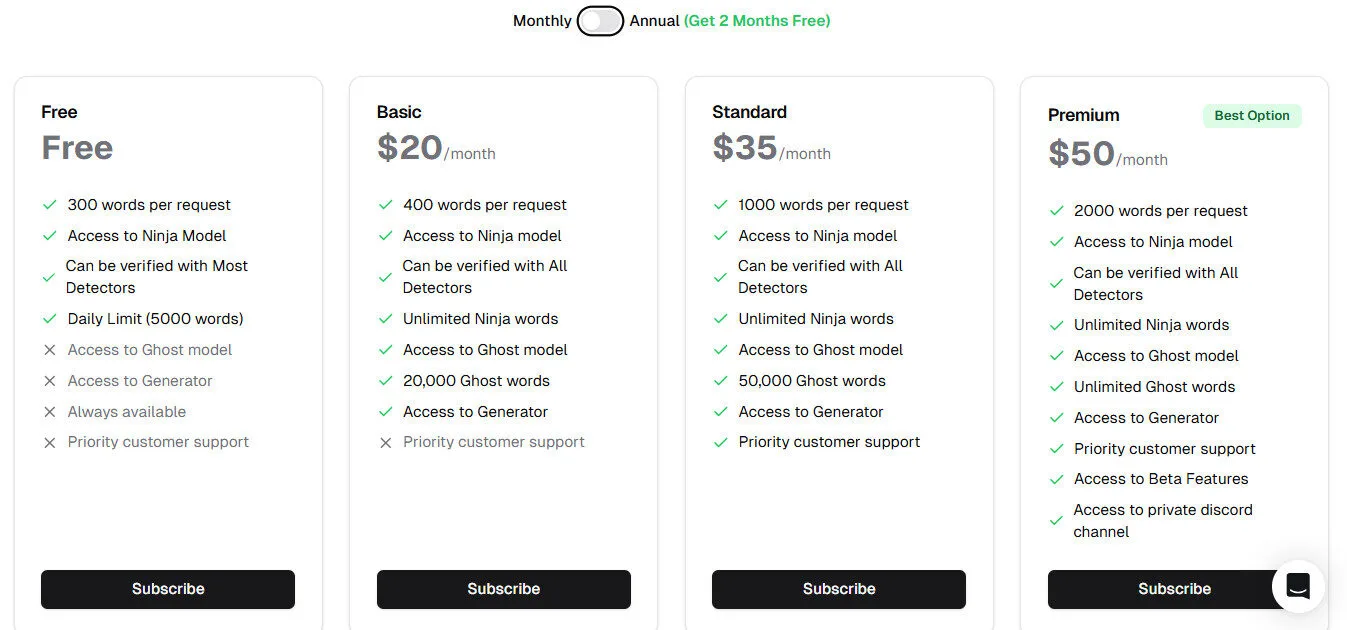This screenshot has width=1347, height=630.
Task: Click the X icon beside Always available
Action: 50,412
